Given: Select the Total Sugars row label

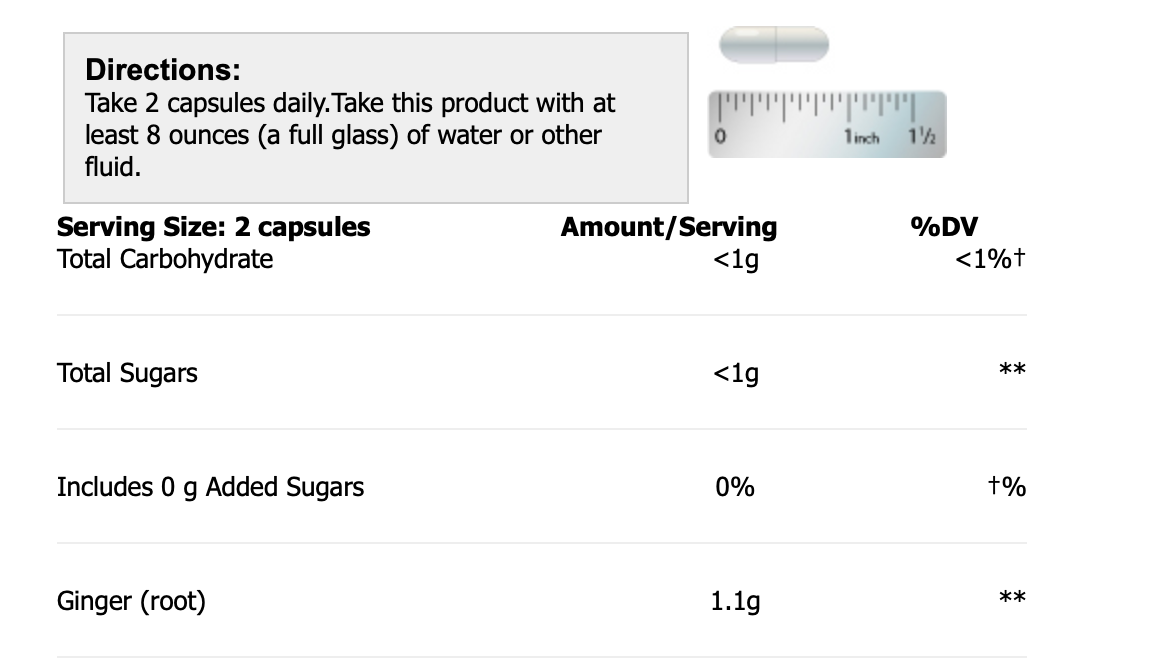Looking at the screenshot, I should [127, 373].
